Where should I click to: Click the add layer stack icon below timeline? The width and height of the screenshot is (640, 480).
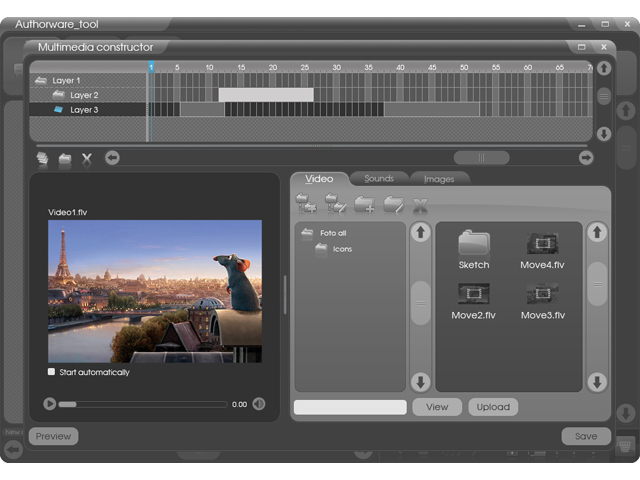pos(42,158)
